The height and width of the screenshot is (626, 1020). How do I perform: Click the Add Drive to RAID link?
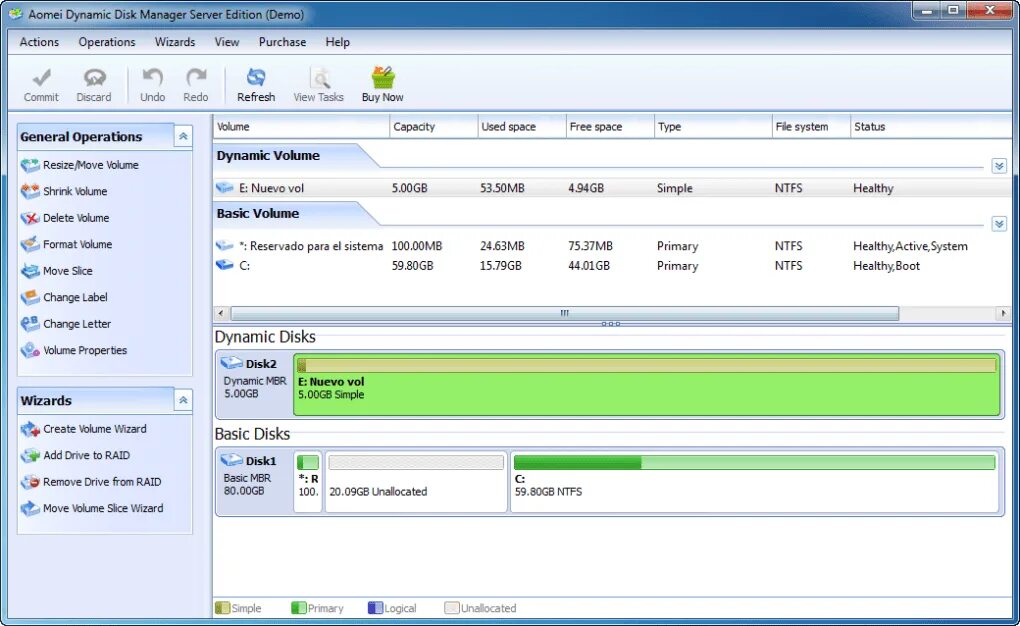(87, 456)
